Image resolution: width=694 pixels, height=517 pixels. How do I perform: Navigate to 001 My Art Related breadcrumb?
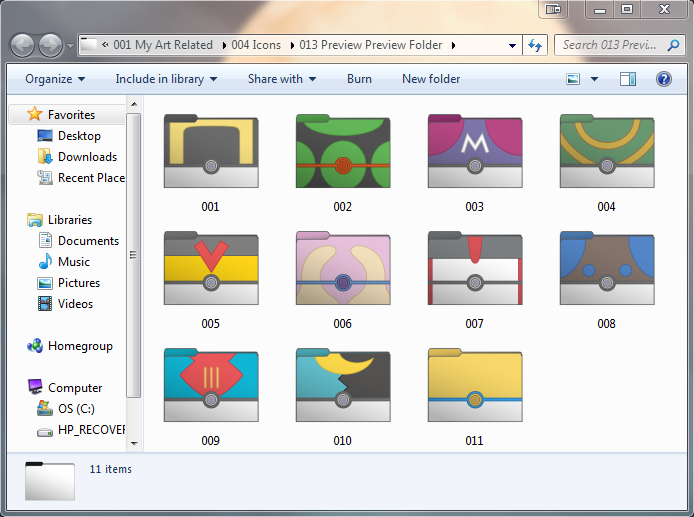163,45
